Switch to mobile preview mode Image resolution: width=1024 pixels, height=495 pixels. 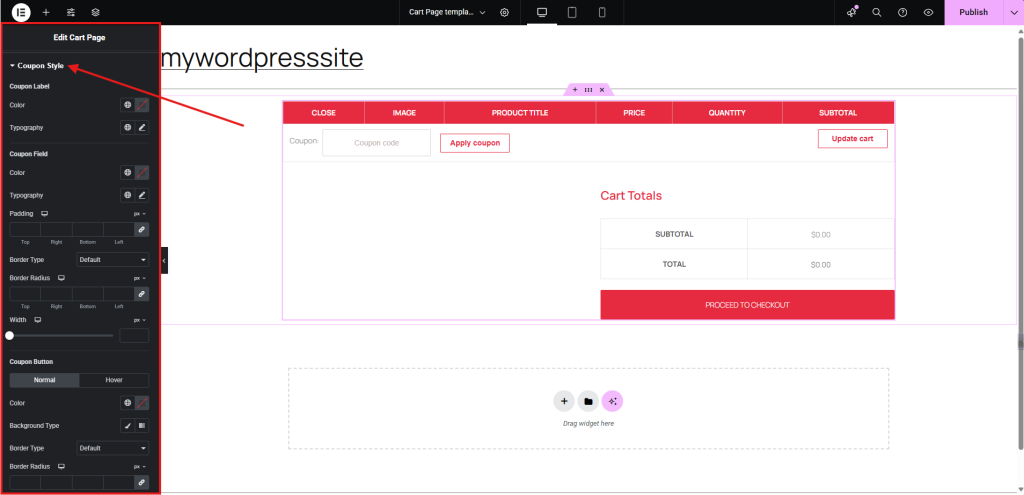[602, 12]
